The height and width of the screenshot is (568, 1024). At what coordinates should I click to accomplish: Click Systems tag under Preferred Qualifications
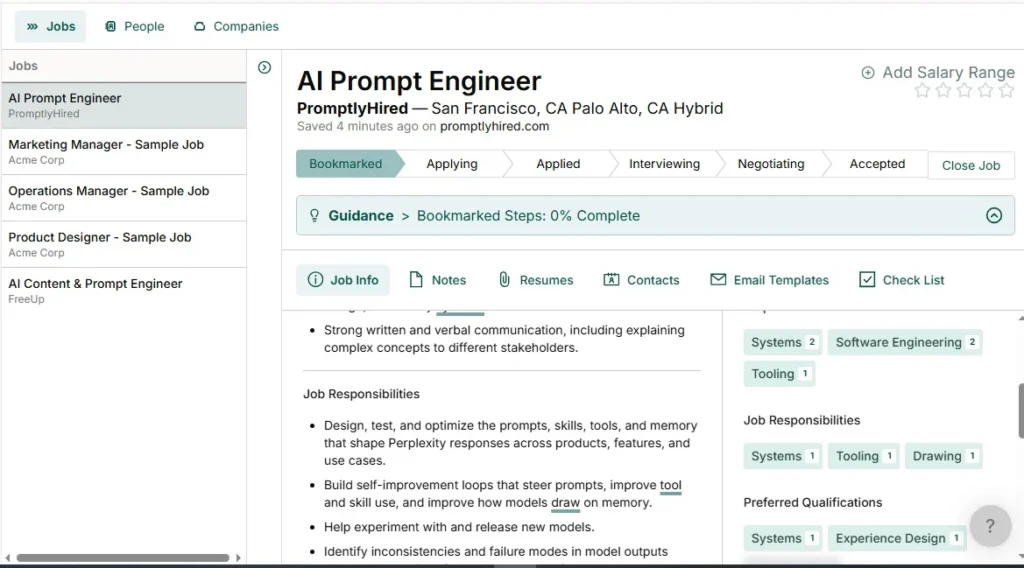point(782,538)
